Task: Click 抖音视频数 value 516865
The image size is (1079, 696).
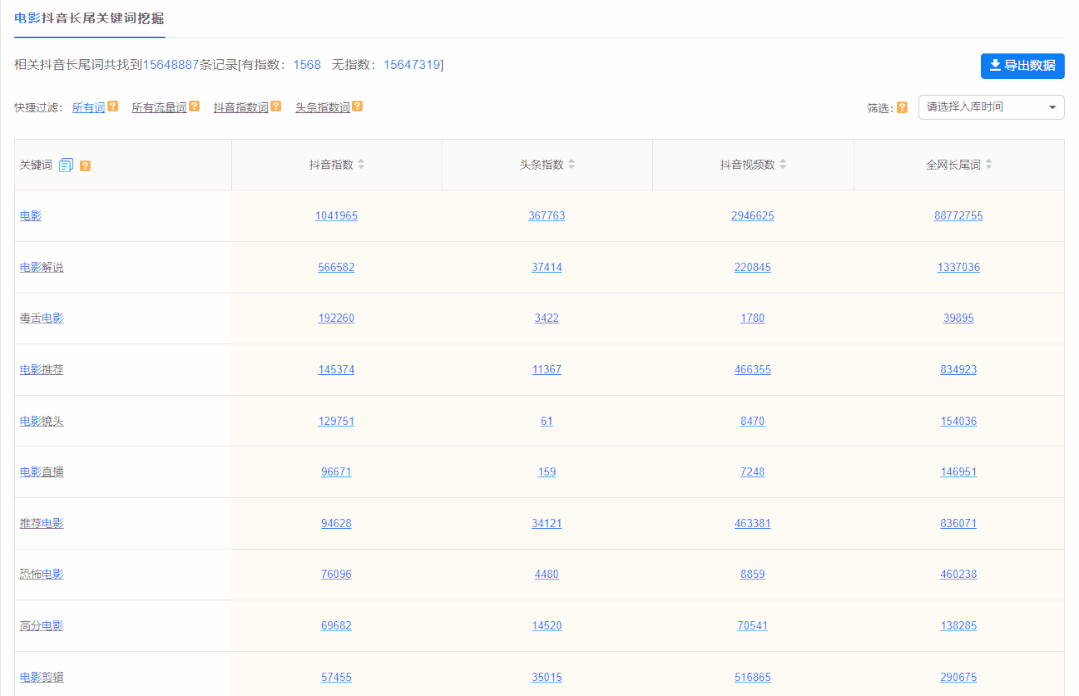Action: coord(752,677)
